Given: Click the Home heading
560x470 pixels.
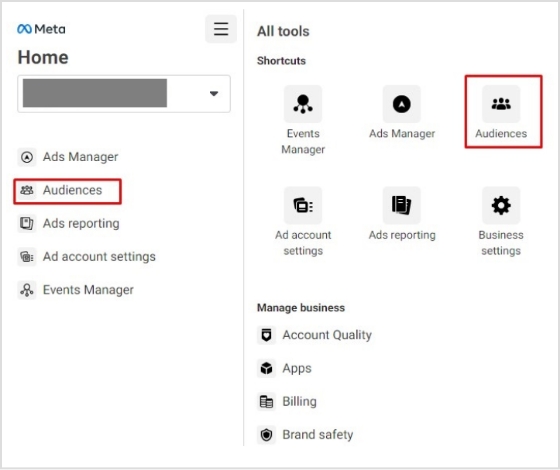Looking at the screenshot, I should [x=43, y=57].
